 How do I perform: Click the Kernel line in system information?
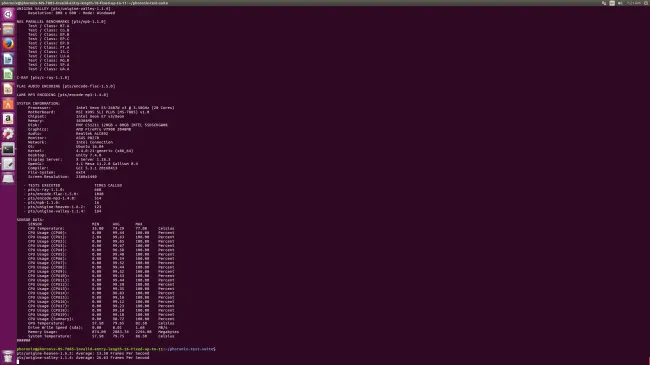point(80,151)
